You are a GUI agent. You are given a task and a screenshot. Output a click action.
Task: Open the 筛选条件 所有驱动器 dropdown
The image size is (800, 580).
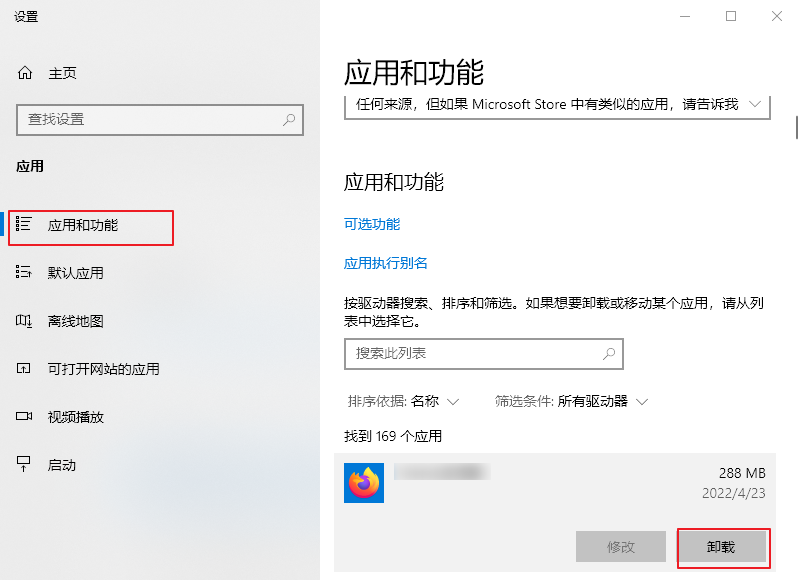click(571, 401)
